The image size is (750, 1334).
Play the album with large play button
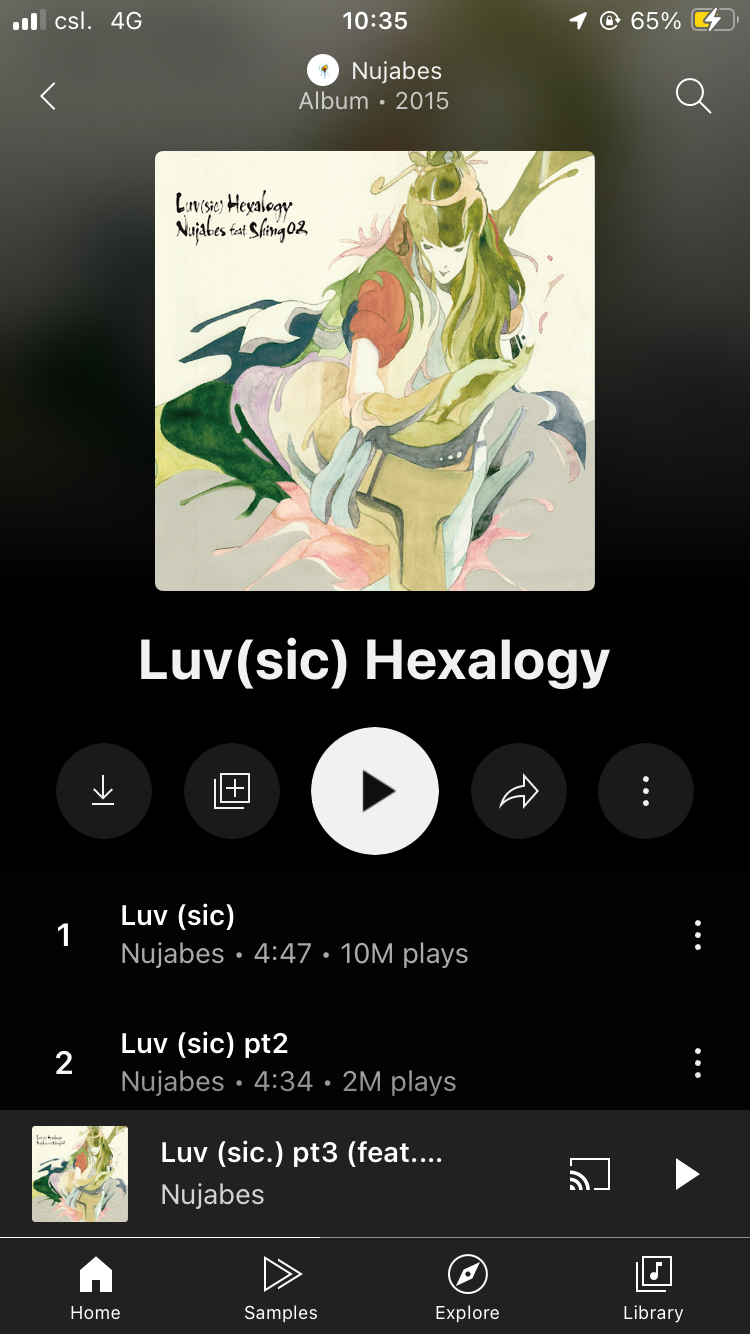(375, 790)
